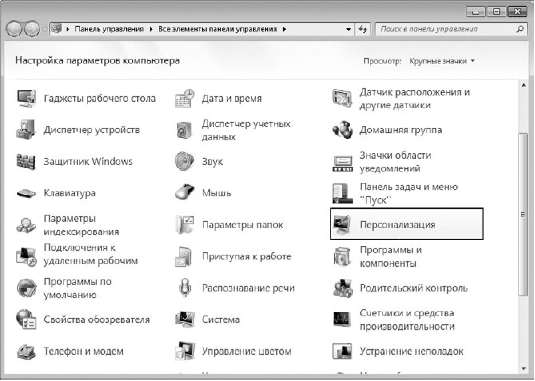
Task: Open the Дата и время label link
Action: click(232, 99)
